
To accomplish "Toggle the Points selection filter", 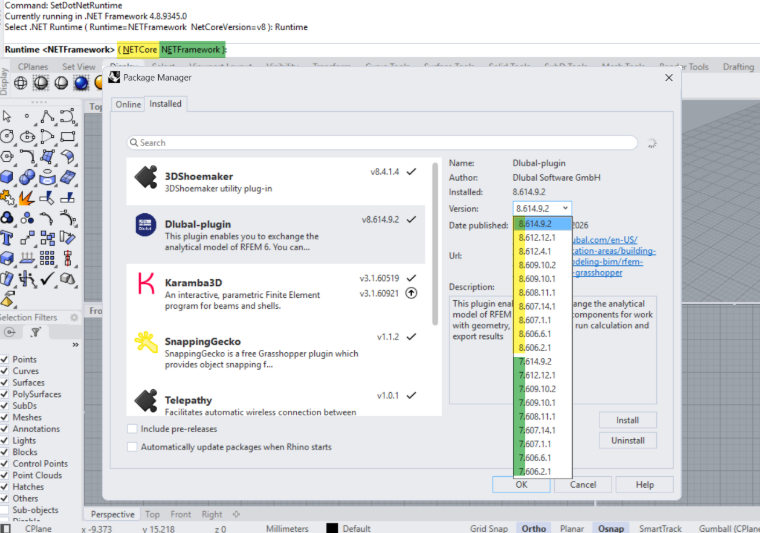I will coord(4,359).
